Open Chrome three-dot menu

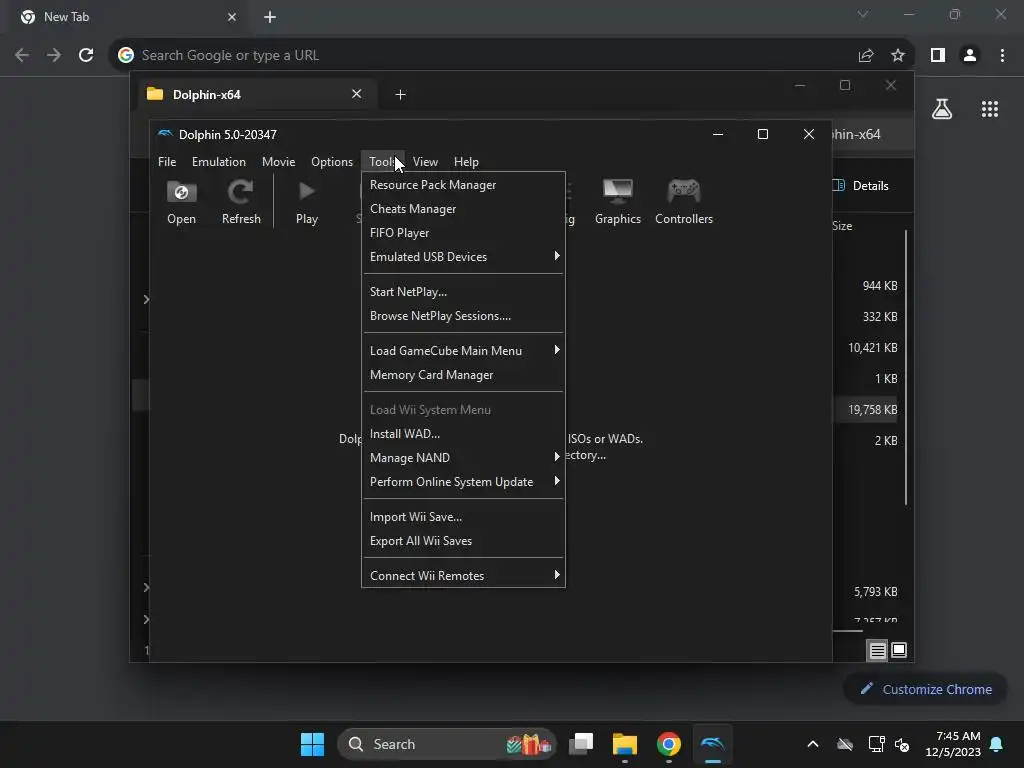click(x=1002, y=56)
